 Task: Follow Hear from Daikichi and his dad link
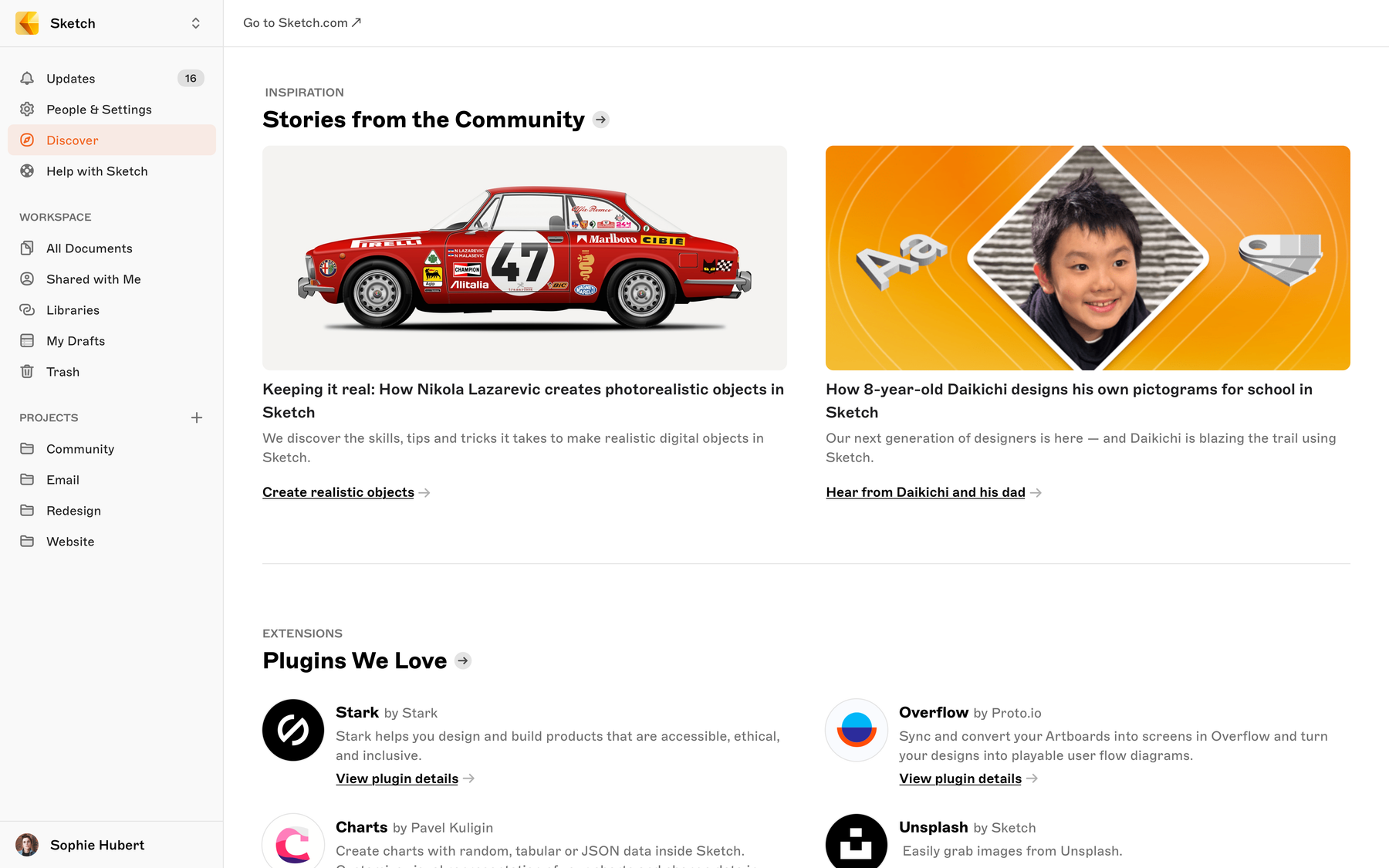coord(925,492)
